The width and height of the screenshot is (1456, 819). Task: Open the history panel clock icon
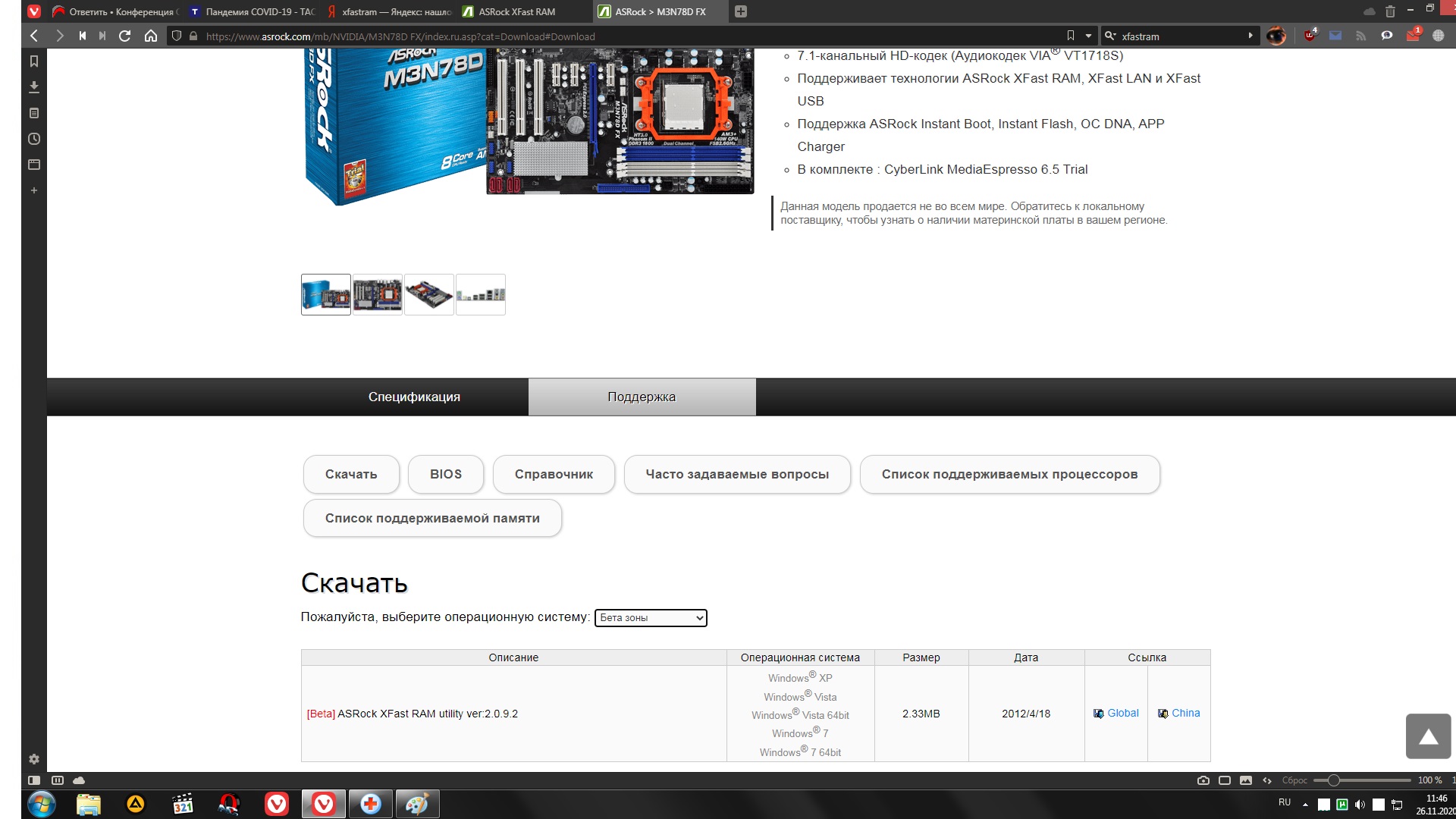pyautogui.click(x=33, y=139)
